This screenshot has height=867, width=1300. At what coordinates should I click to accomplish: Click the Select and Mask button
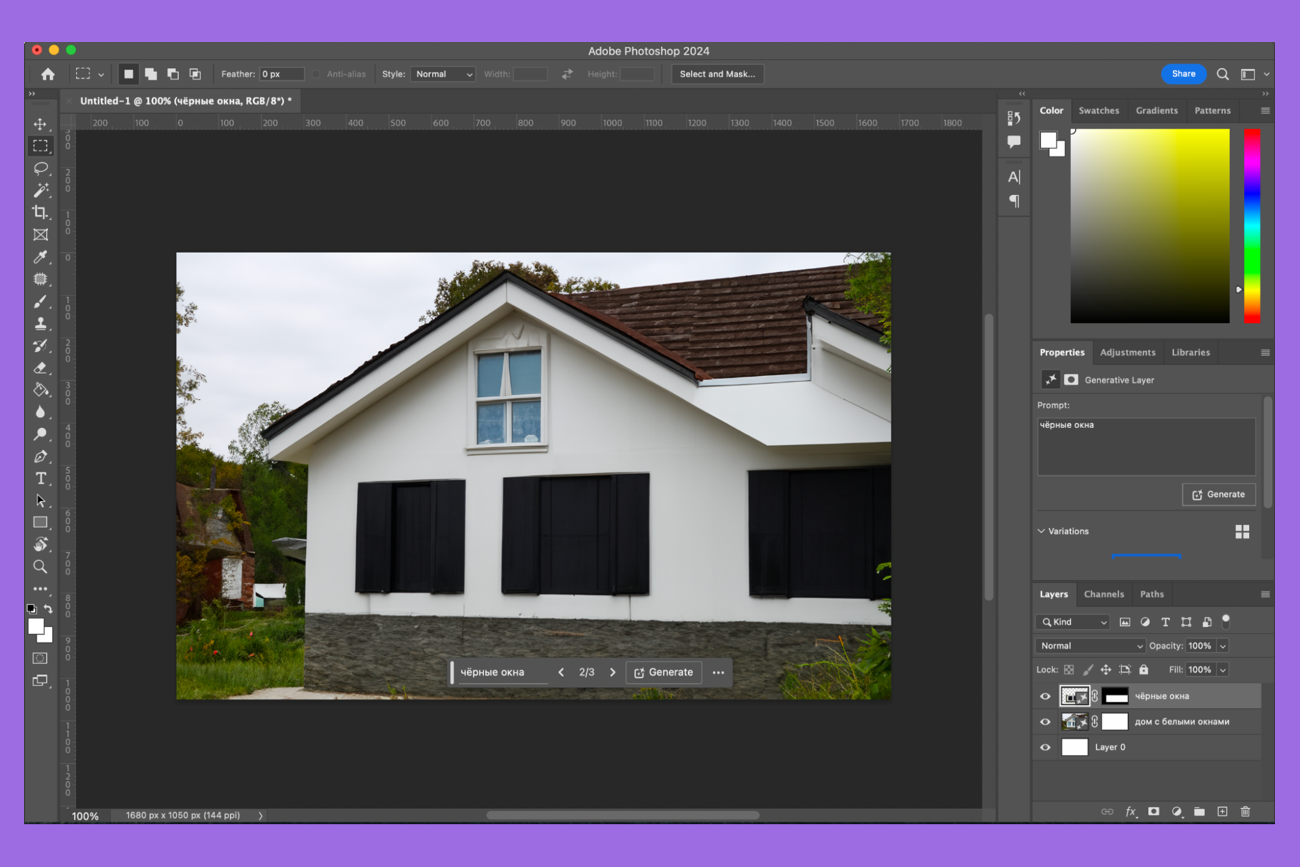click(x=717, y=74)
